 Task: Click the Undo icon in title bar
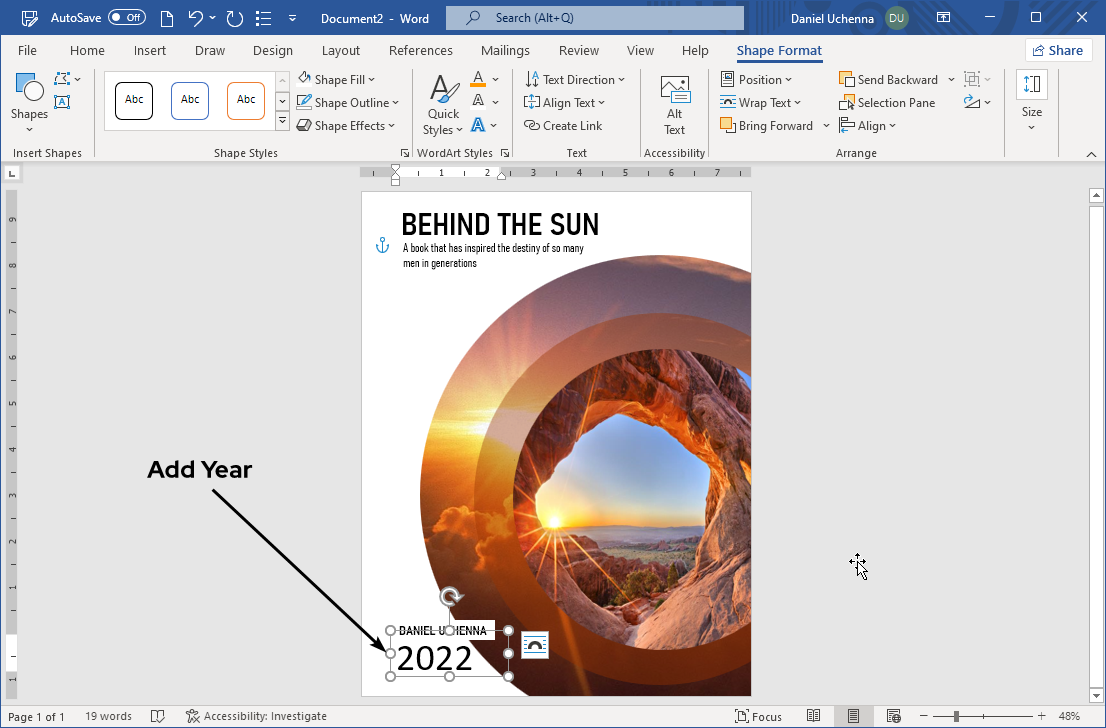coord(197,18)
